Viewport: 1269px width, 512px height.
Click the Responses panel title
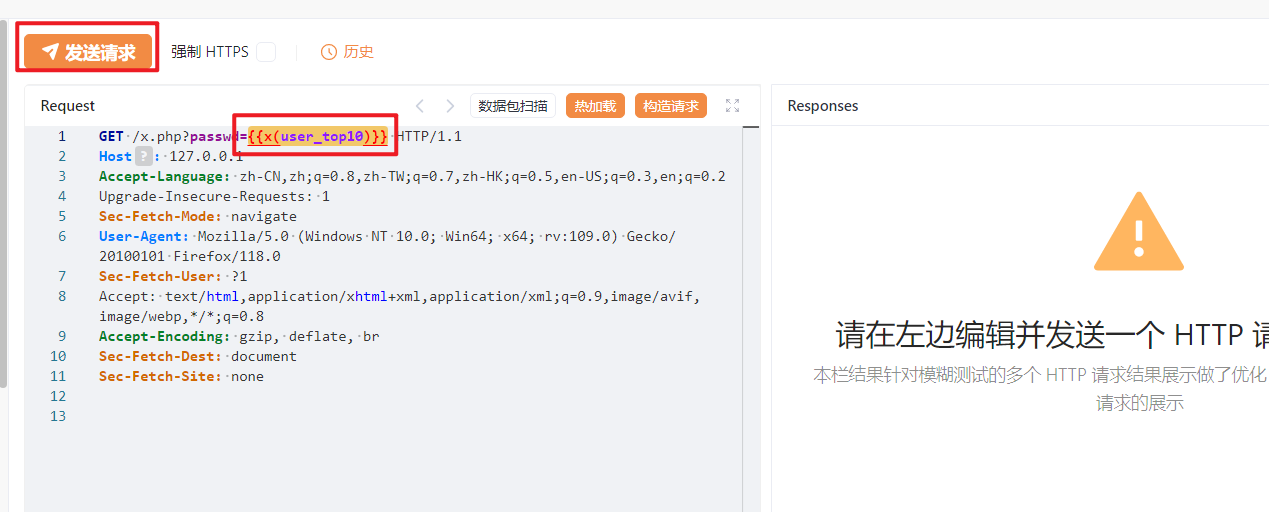[823, 106]
